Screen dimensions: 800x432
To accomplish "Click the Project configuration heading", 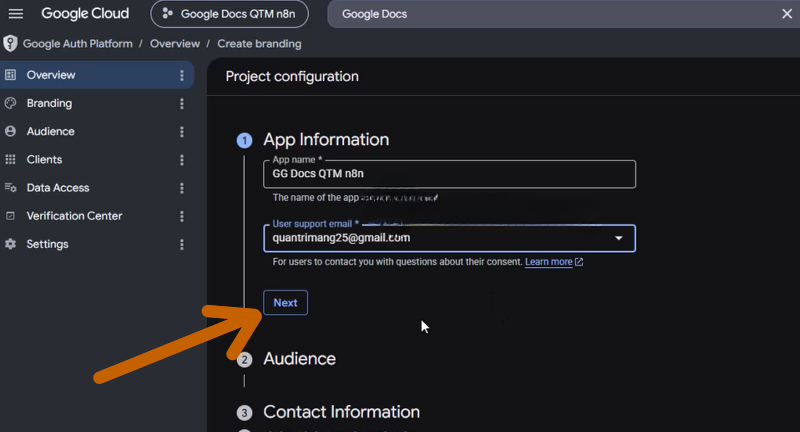I will [292, 77].
